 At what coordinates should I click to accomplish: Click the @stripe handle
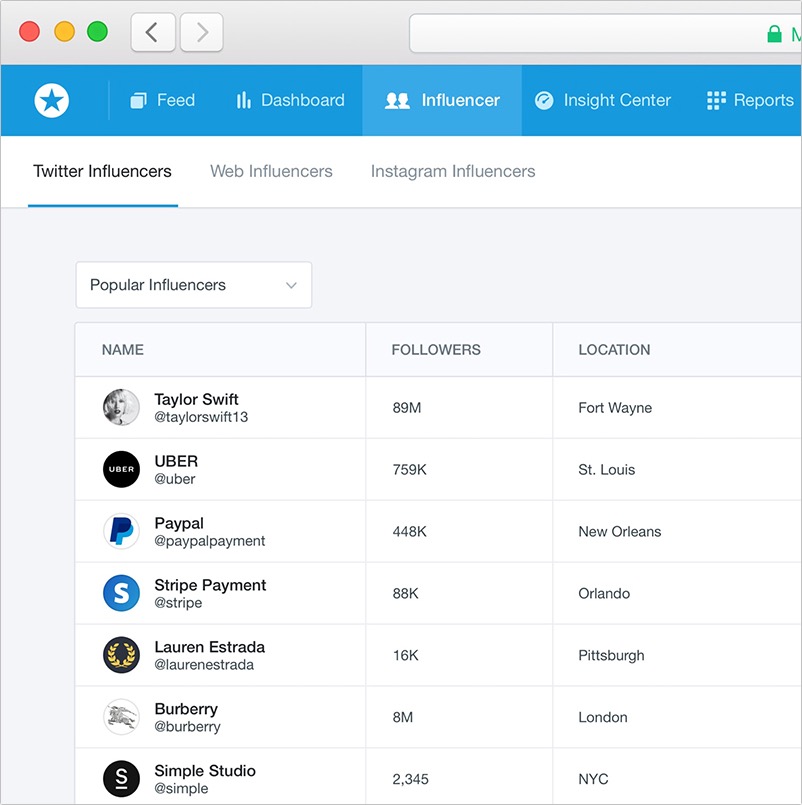(178, 603)
